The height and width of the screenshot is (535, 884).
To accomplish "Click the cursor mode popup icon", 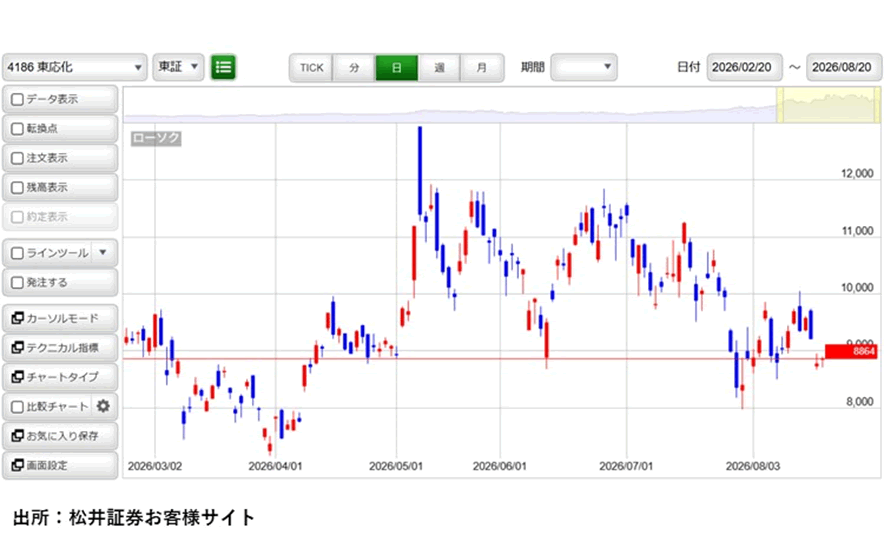I will coord(17,318).
